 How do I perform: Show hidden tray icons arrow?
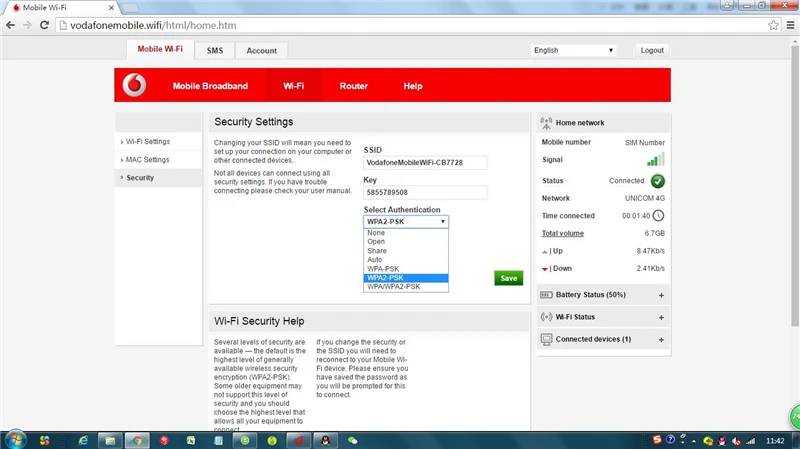pyautogui.click(x=694, y=441)
